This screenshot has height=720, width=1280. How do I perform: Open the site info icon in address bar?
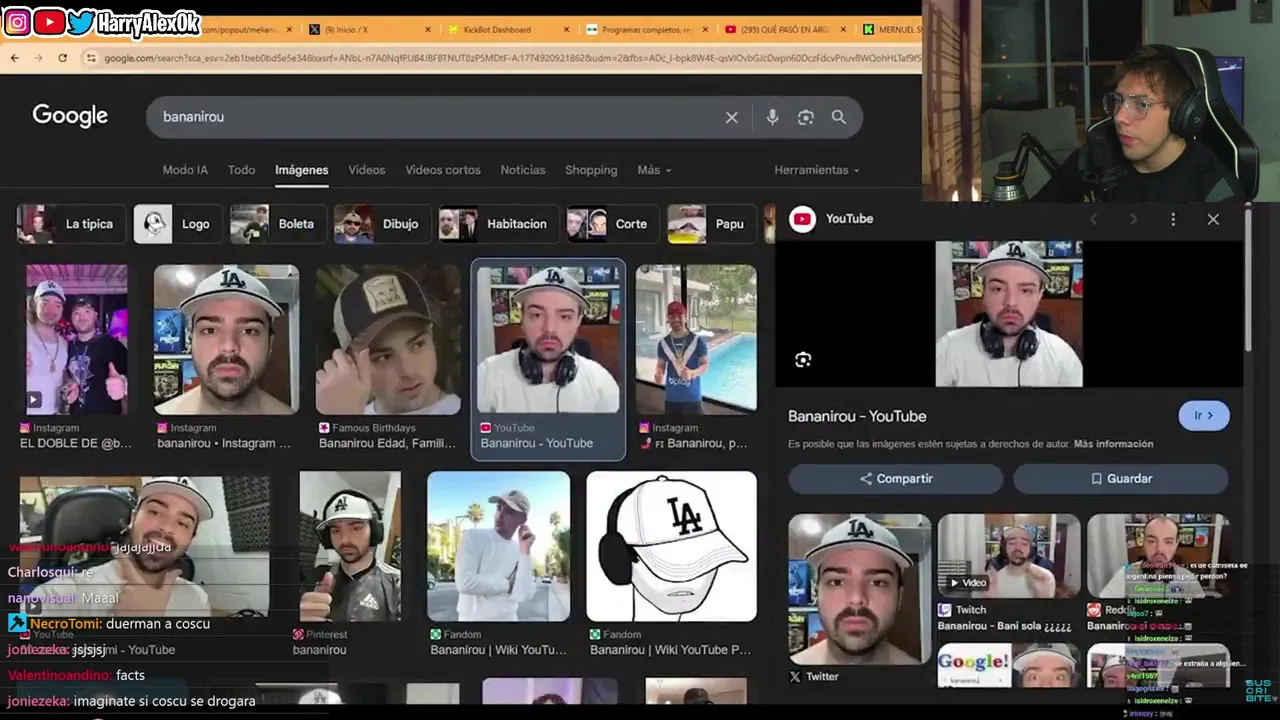pyautogui.click(x=91, y=58)
